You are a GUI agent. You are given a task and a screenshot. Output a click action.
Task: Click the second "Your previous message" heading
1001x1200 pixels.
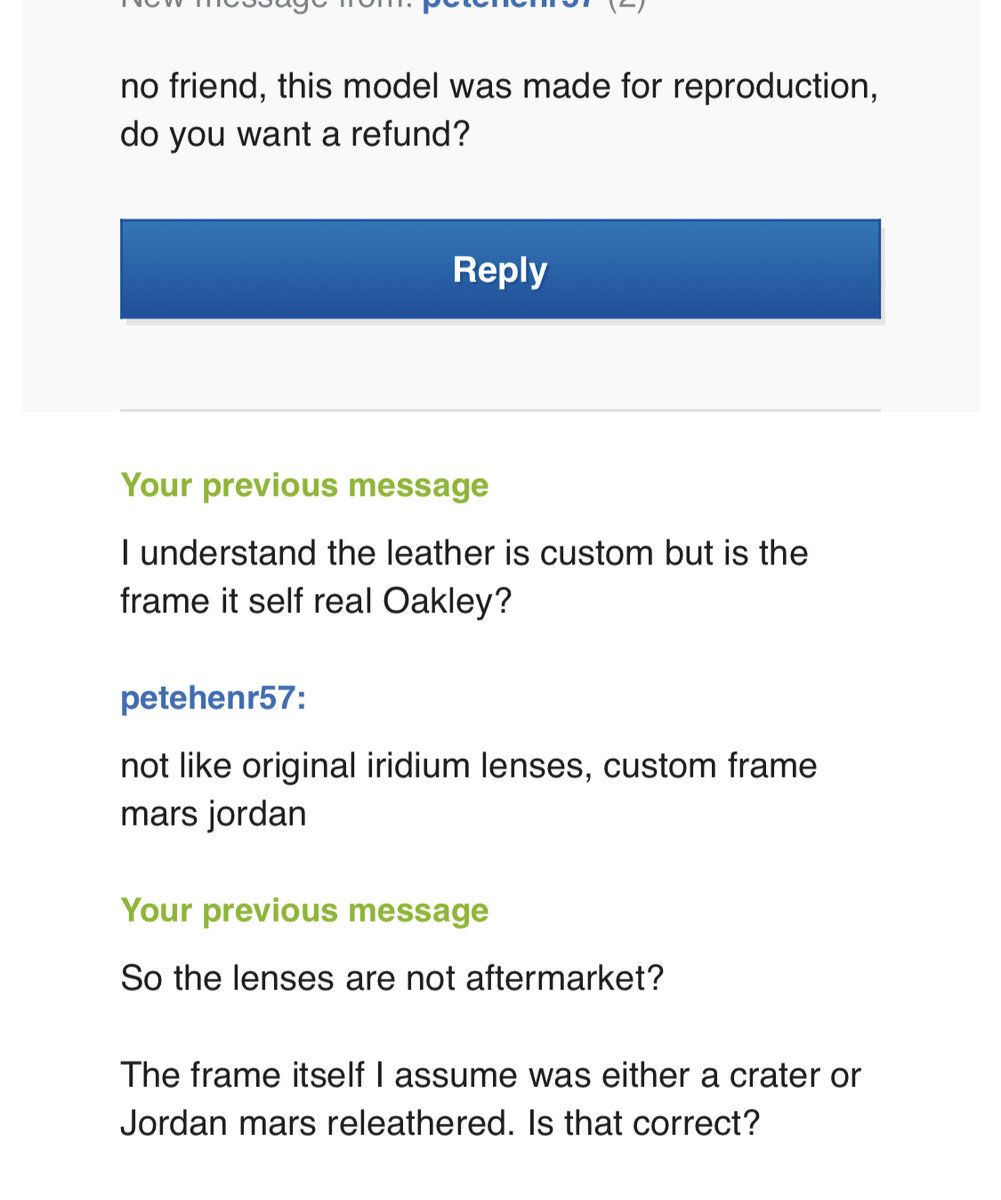coord(304,910)
